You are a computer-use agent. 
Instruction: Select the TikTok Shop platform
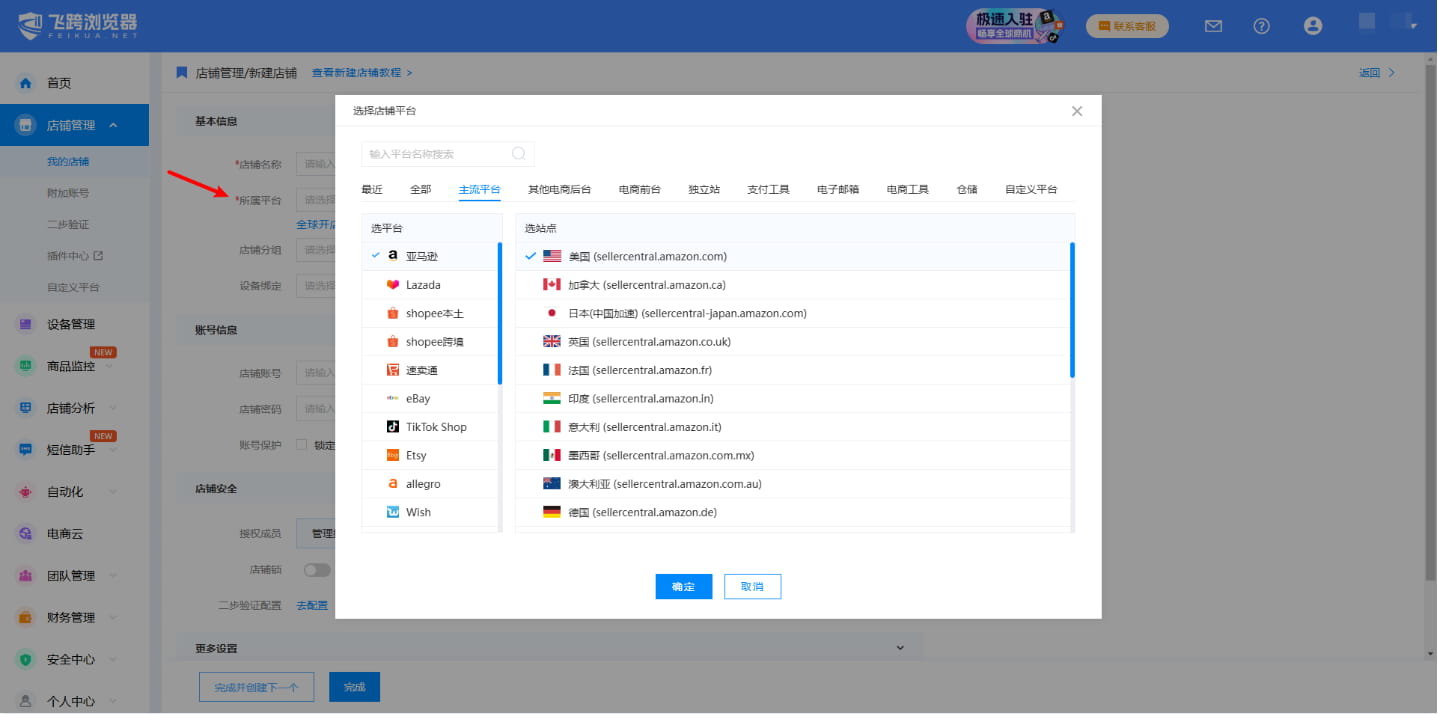point(435,427)
